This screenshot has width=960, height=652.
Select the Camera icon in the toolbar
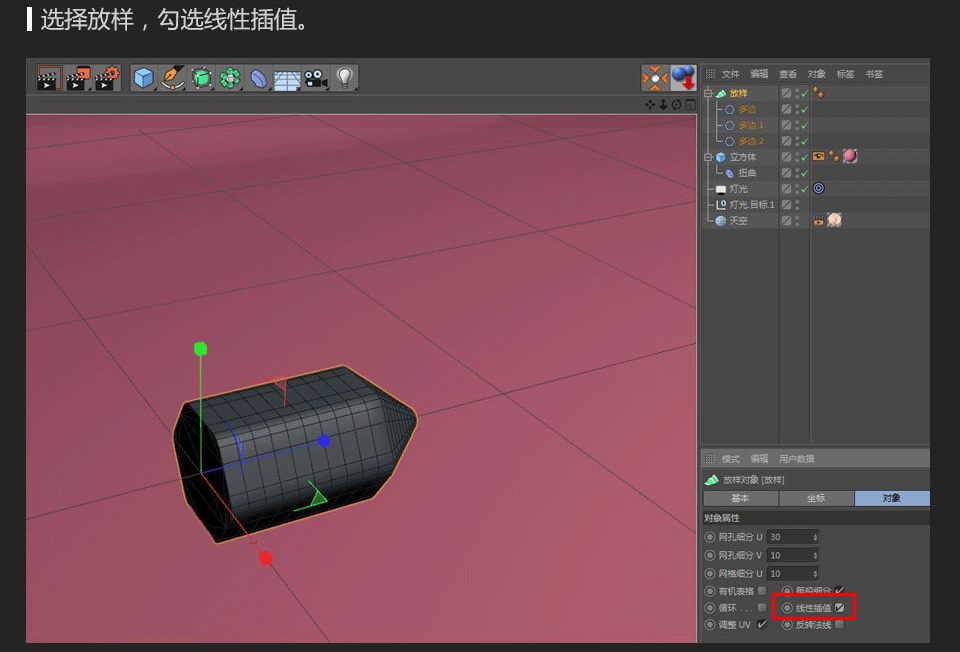(x=314, y=78)
